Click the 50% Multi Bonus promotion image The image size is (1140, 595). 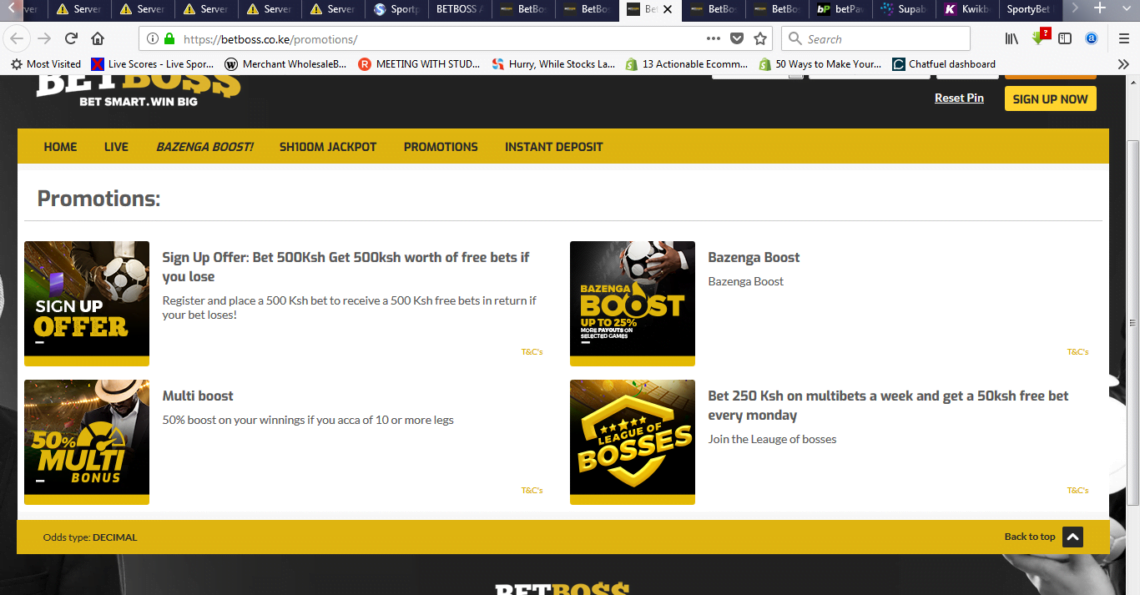(x=87, y=442)
